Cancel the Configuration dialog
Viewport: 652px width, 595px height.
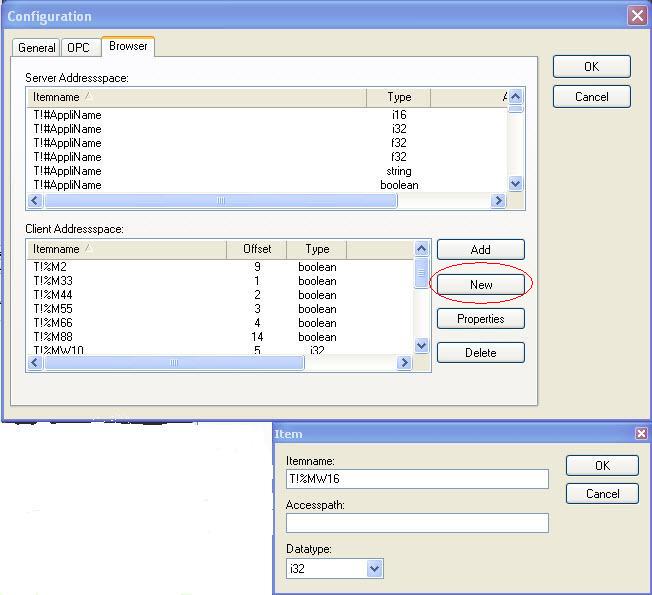click(x=591, y=97)
